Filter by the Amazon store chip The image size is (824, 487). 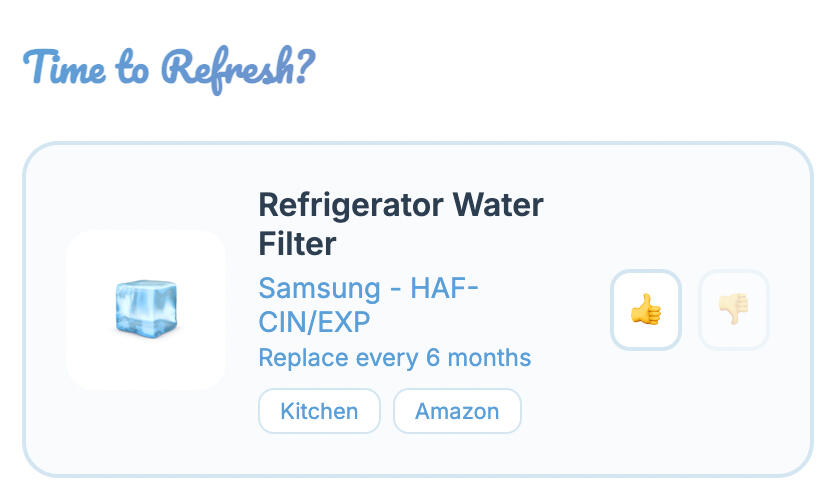click(457, 411)
